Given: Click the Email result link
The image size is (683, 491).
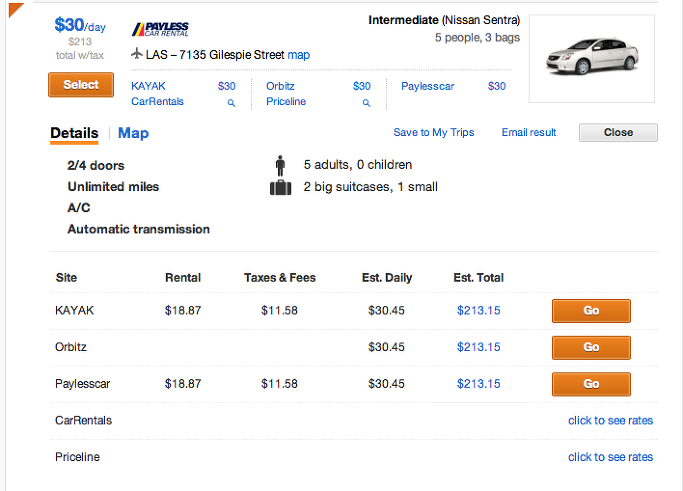Looking at the screenshot, I should [529, 132].
